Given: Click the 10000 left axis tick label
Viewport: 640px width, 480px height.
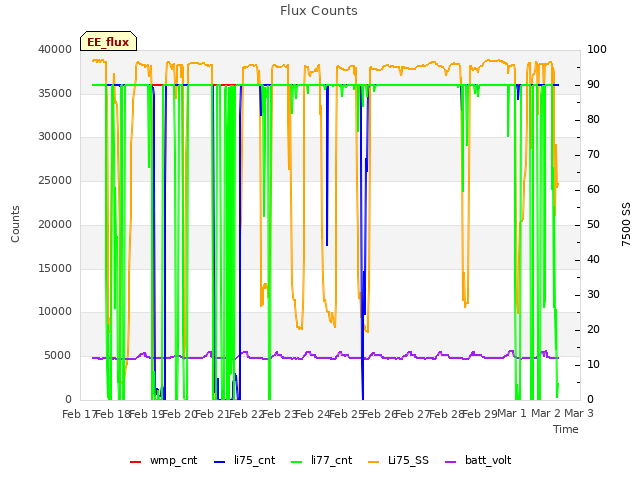Looking at the screenshot, I should point(55,311).
